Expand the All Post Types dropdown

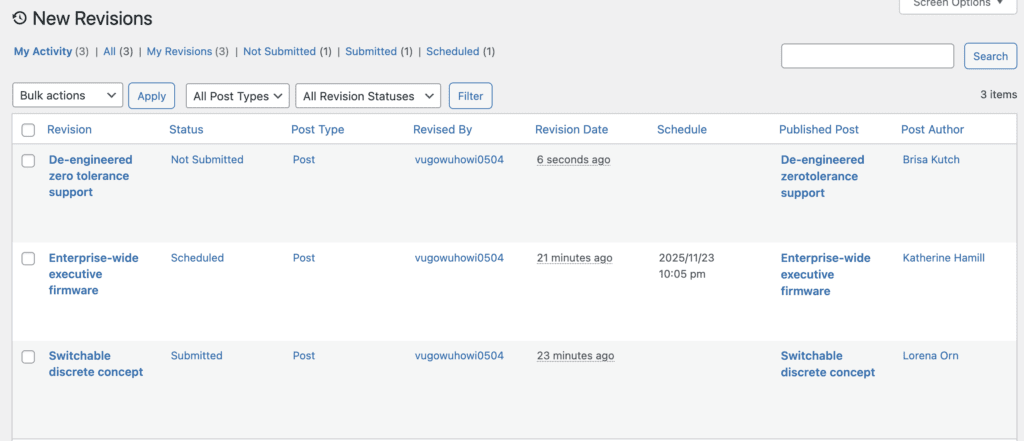coord(237,96)
